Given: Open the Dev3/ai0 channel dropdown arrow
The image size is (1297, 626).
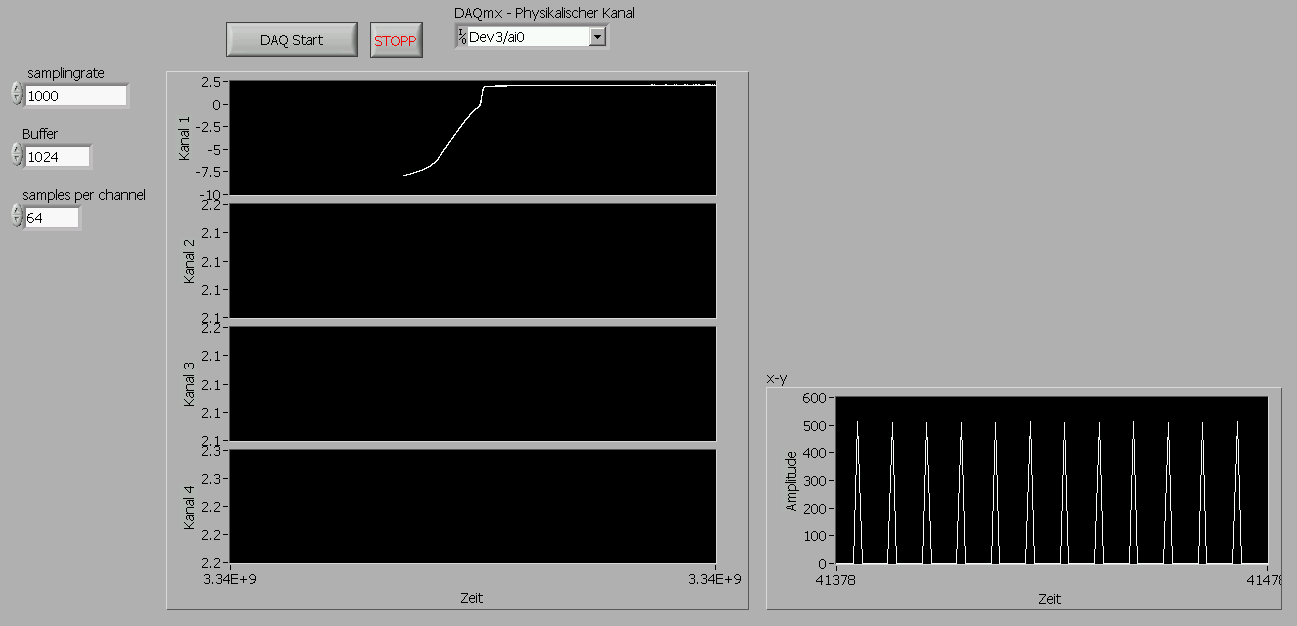Looking at the screenshot, I should click(598, 37).
